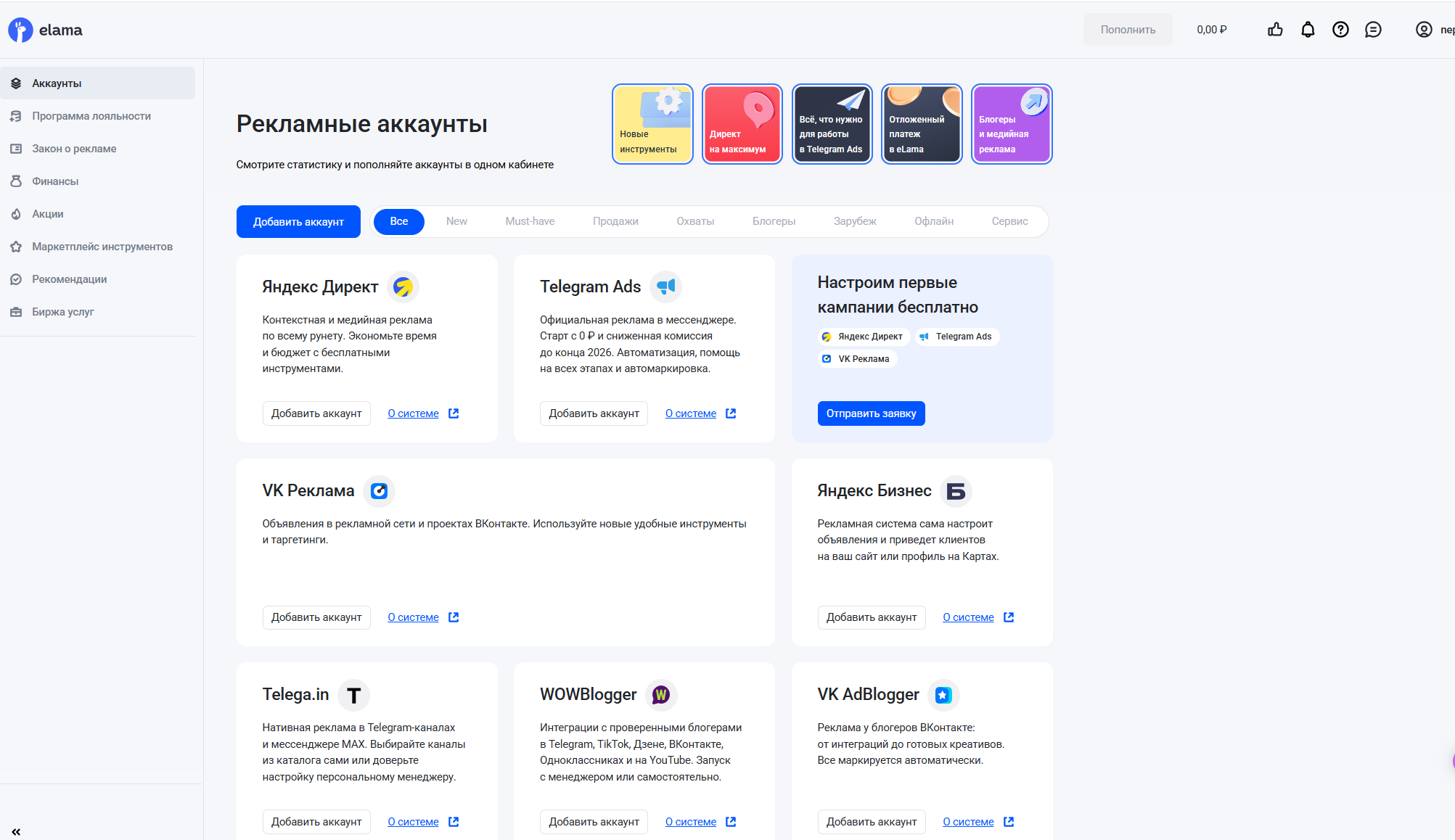
Task: Go to Маркетплейс инструментов section
Action: click(x=102, y=247)
